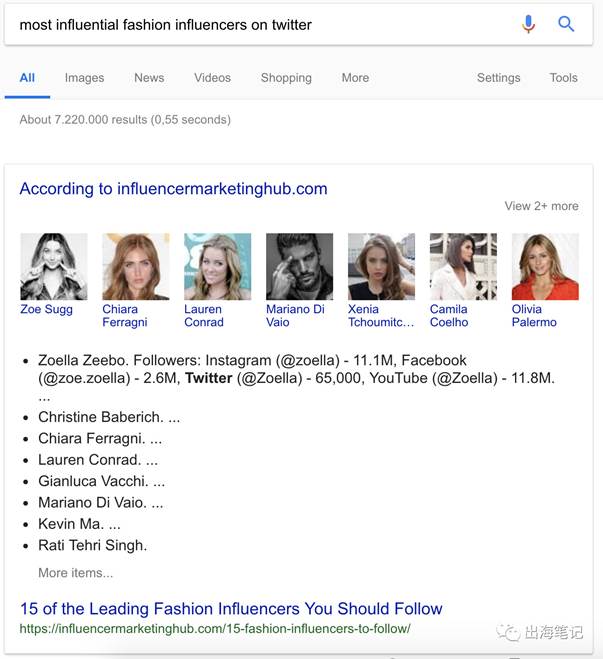The width and height of the screenshot is (603, 659).
Task: Select the Lauren Conrad name link
Action: coord(203,316)
